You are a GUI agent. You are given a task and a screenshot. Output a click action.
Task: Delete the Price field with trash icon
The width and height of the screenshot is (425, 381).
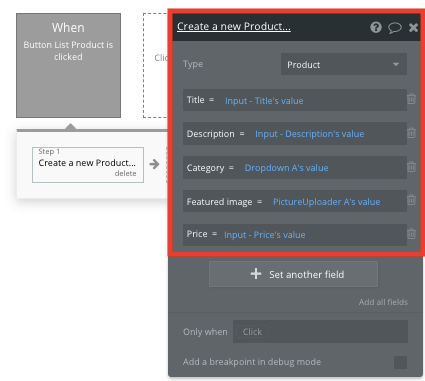[x=412, y=233]
